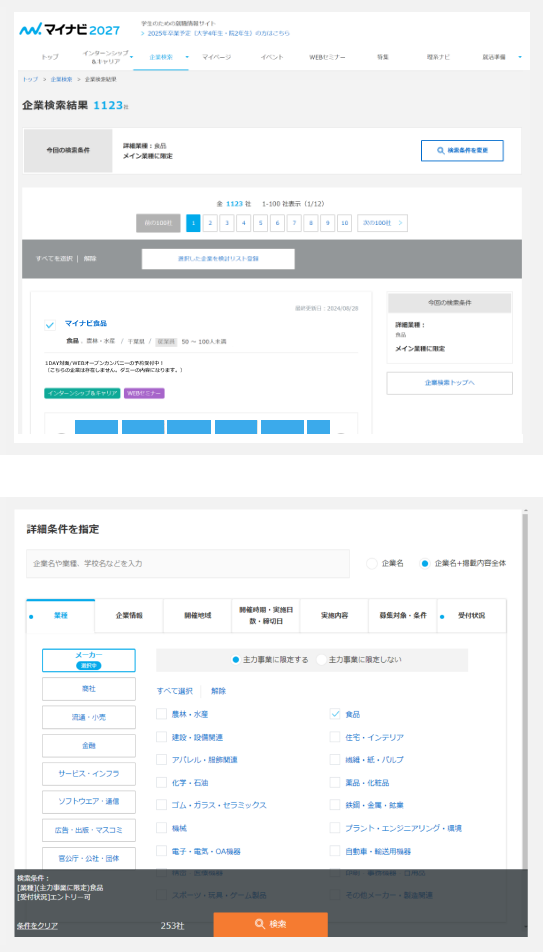This screenshot has width=543, height=952.
Task: Check the 自動車・輸送用機器 checkbox
Action: coord(335,851)
